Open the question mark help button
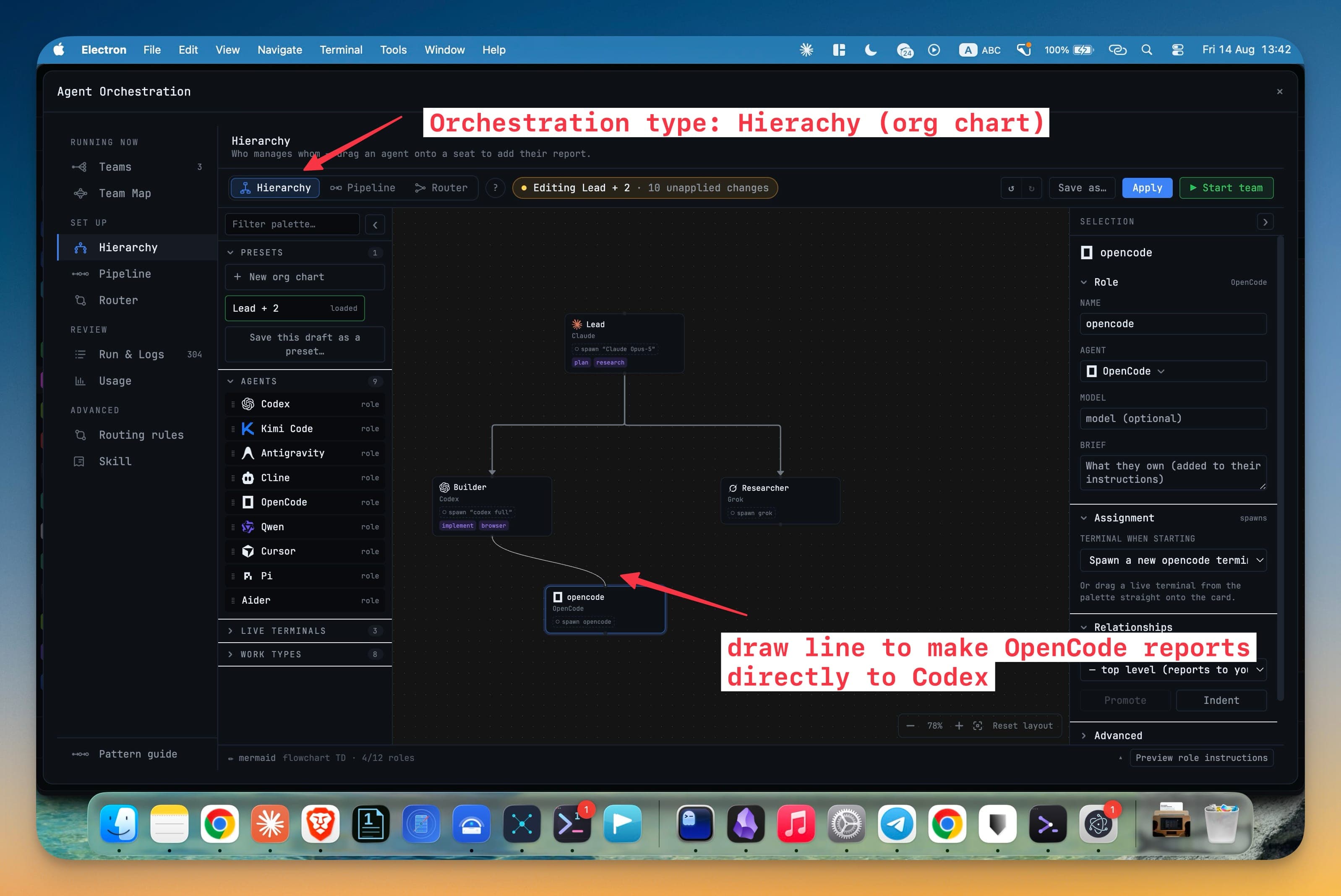This screenshot has height=896, width=1341. pyautogui.click(x=495, y=188)
